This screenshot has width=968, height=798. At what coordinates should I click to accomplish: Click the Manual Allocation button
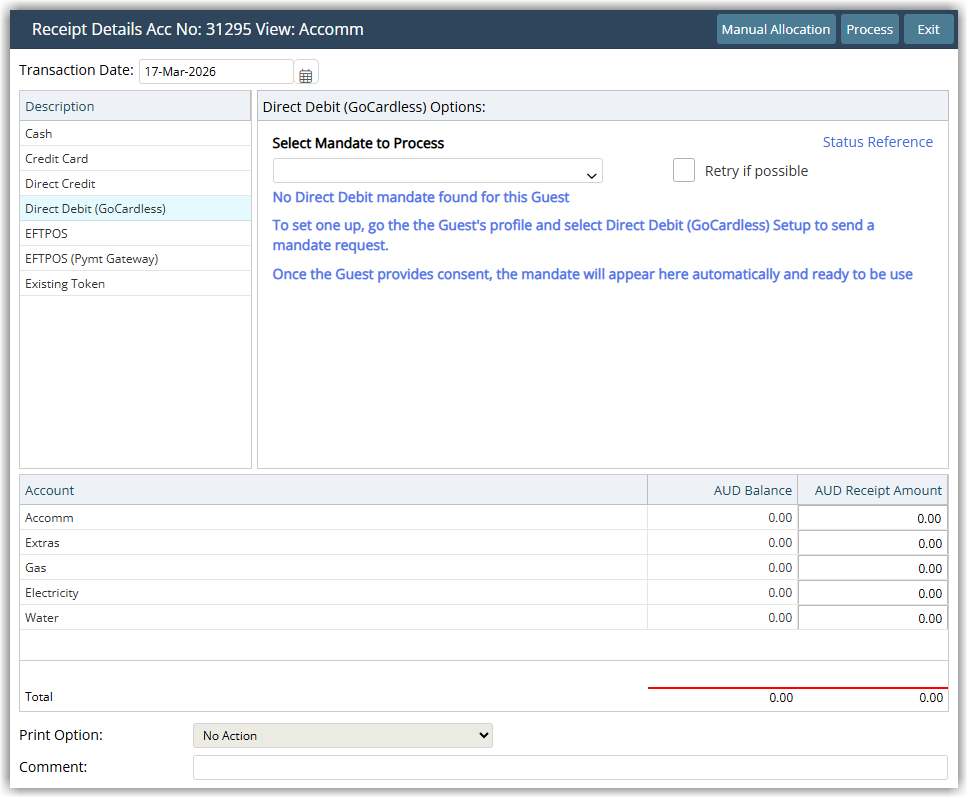coord(775,30)
